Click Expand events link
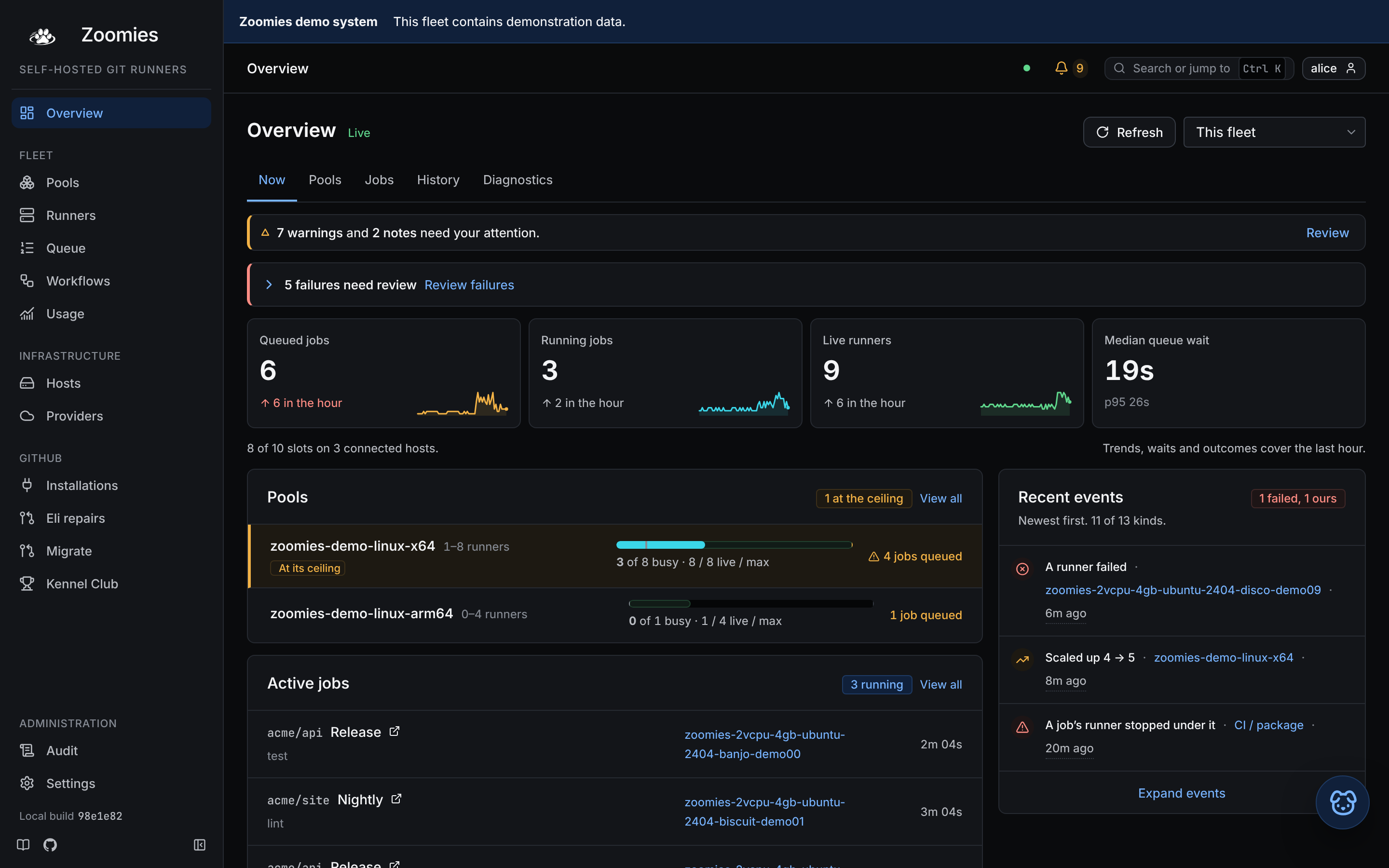 1181,793
